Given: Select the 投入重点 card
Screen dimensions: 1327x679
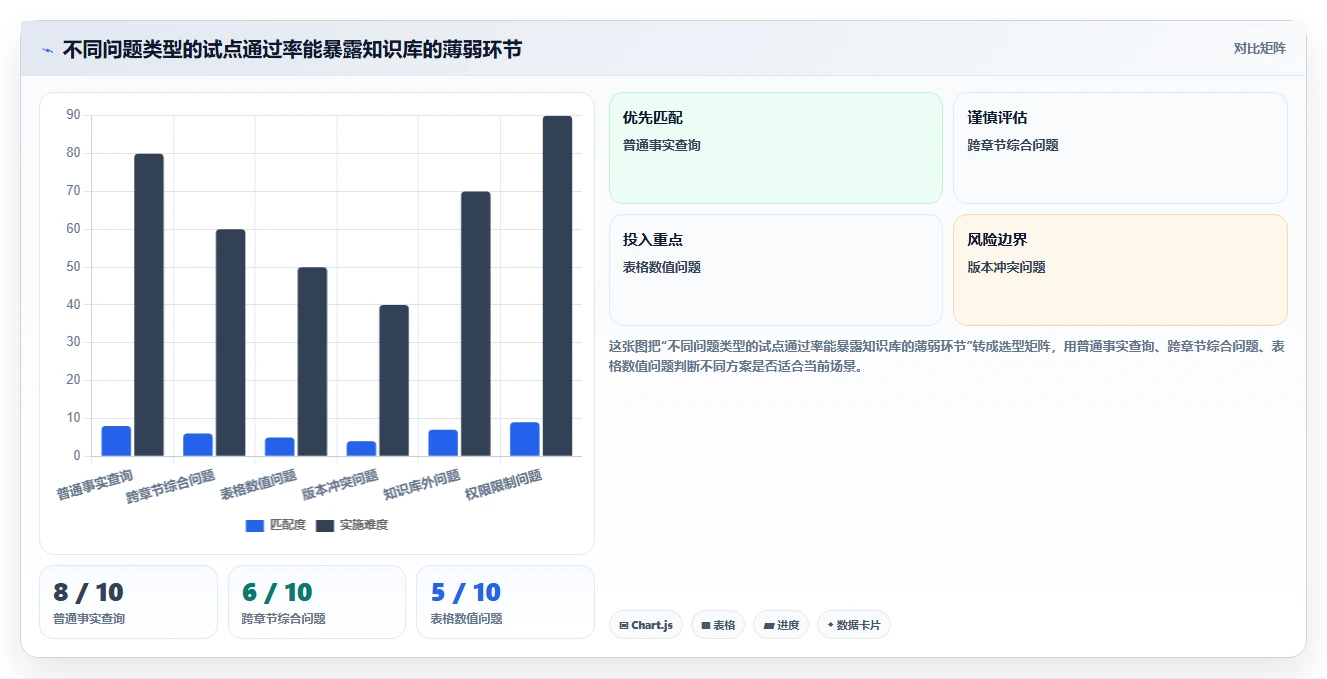Looking at the screenshot, I should (x=775, y=270).
